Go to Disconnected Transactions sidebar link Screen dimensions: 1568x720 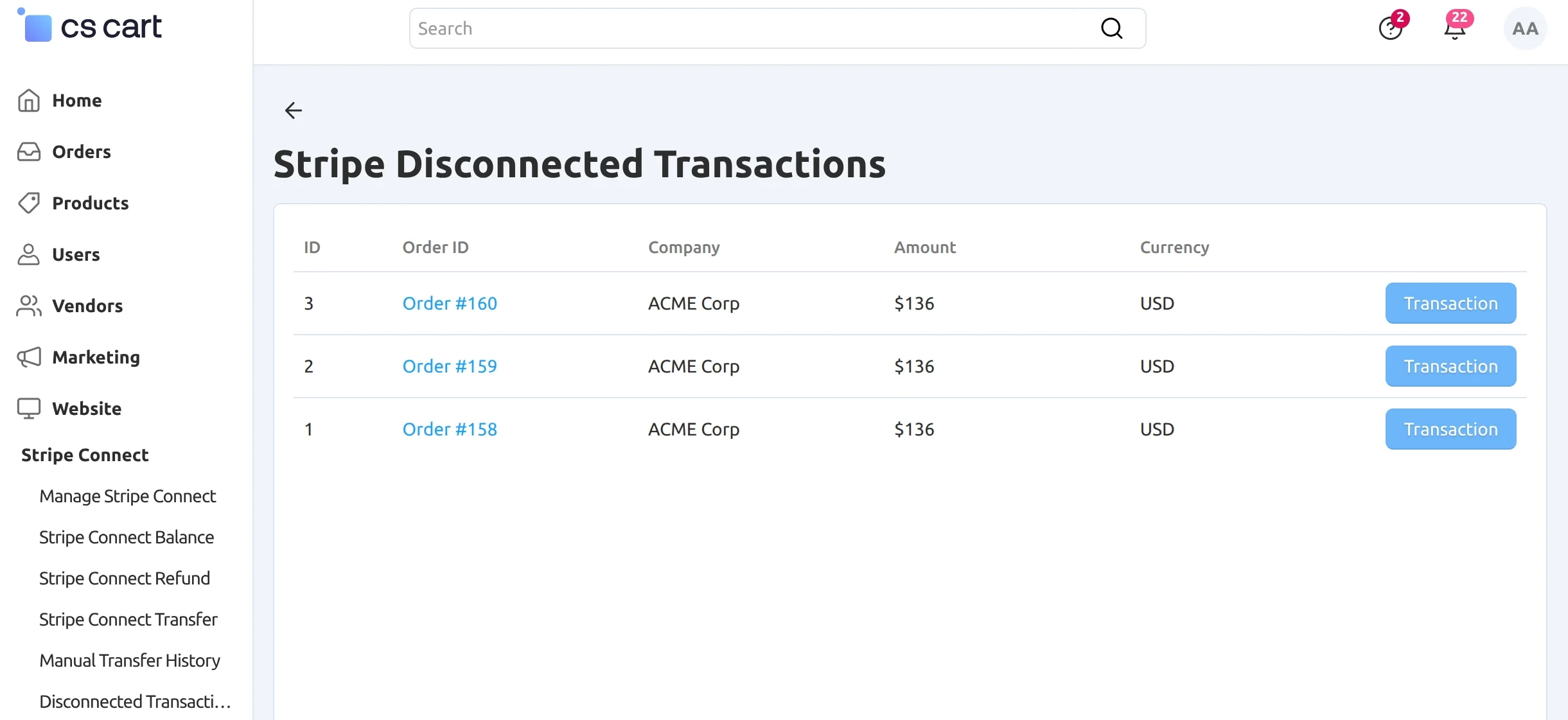point(135,701)
